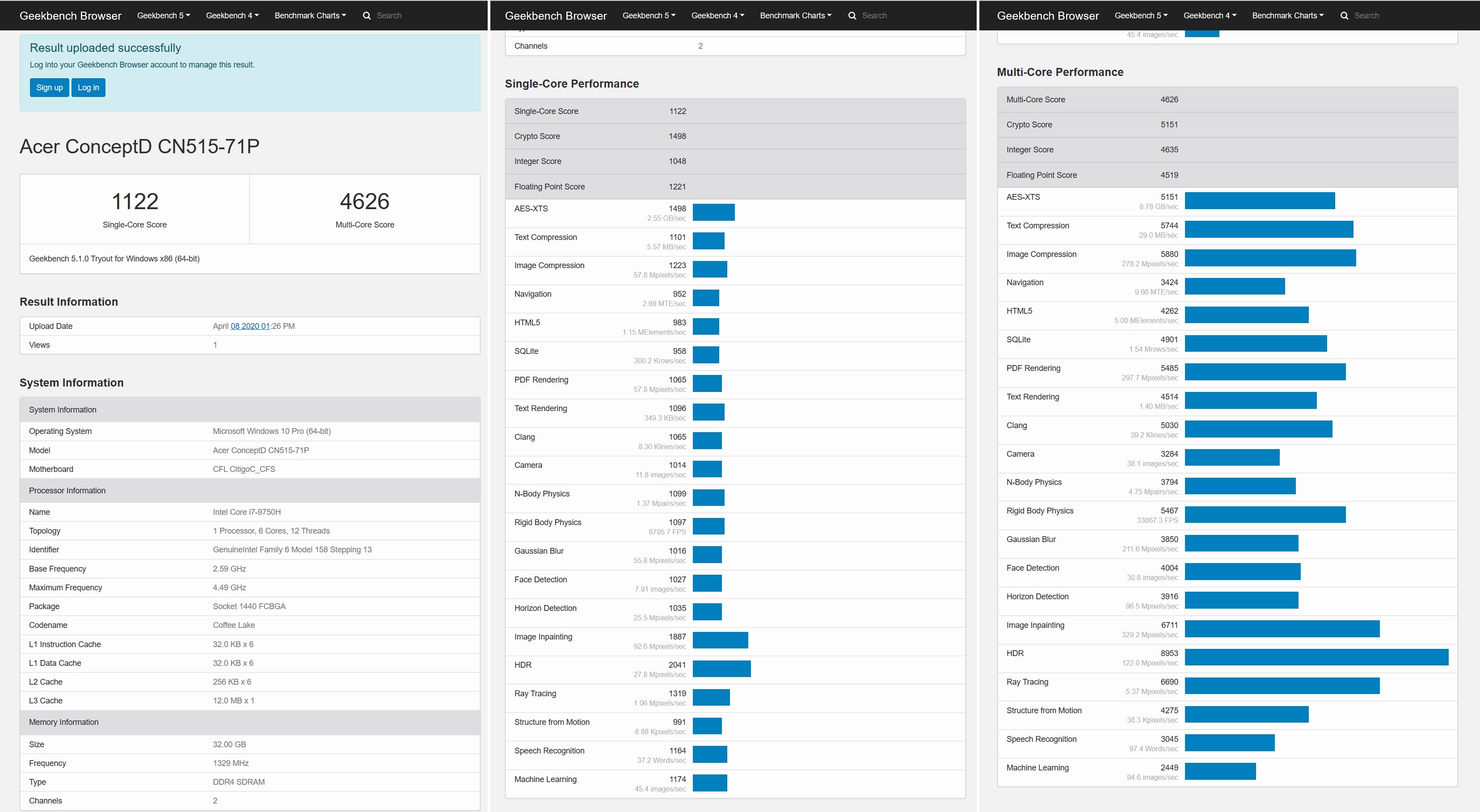Click the Log in button
The image size is (1480, 812).
pos(89,87)
